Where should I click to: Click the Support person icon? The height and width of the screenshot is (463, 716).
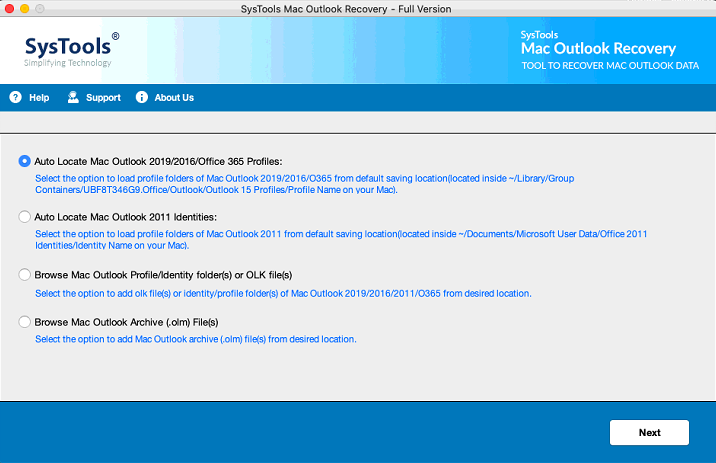point(73,97)
